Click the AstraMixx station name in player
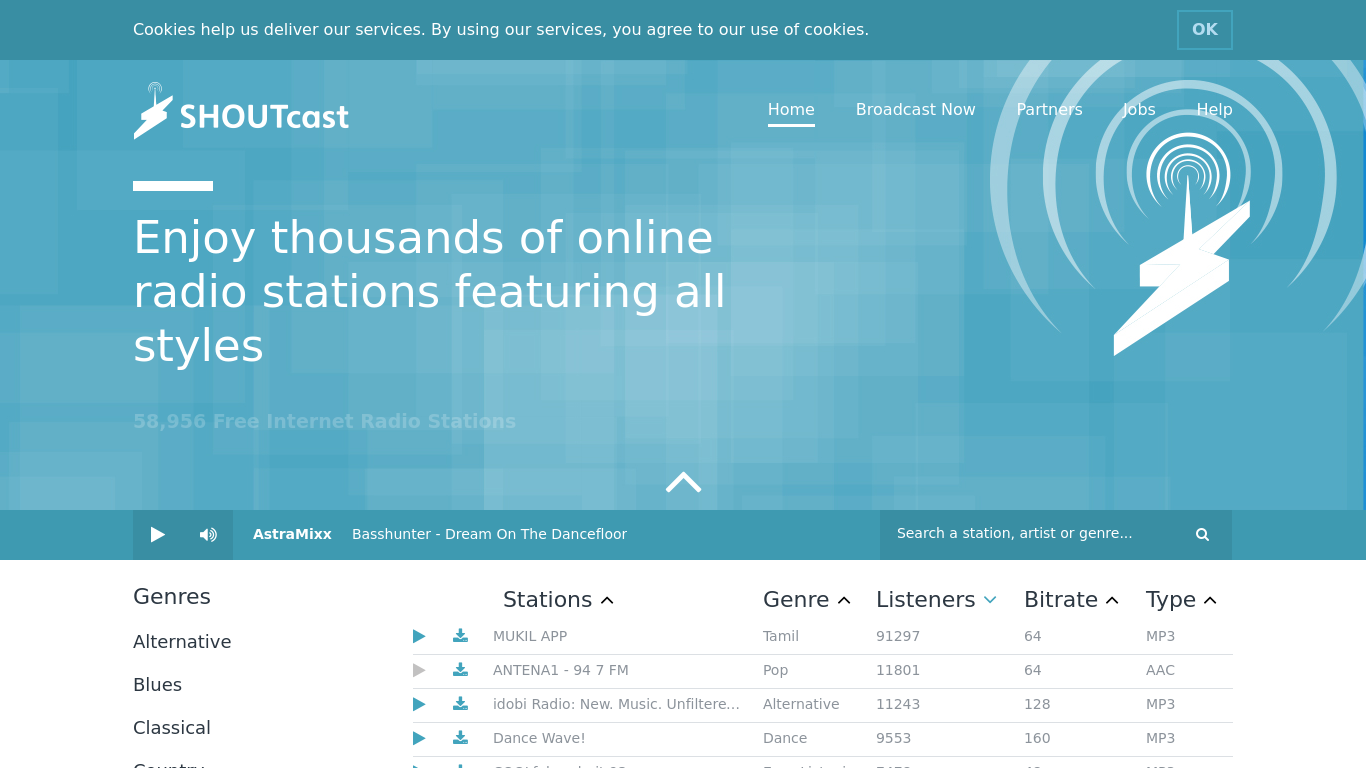This screenshot has width=1366, height=768. 292,534
